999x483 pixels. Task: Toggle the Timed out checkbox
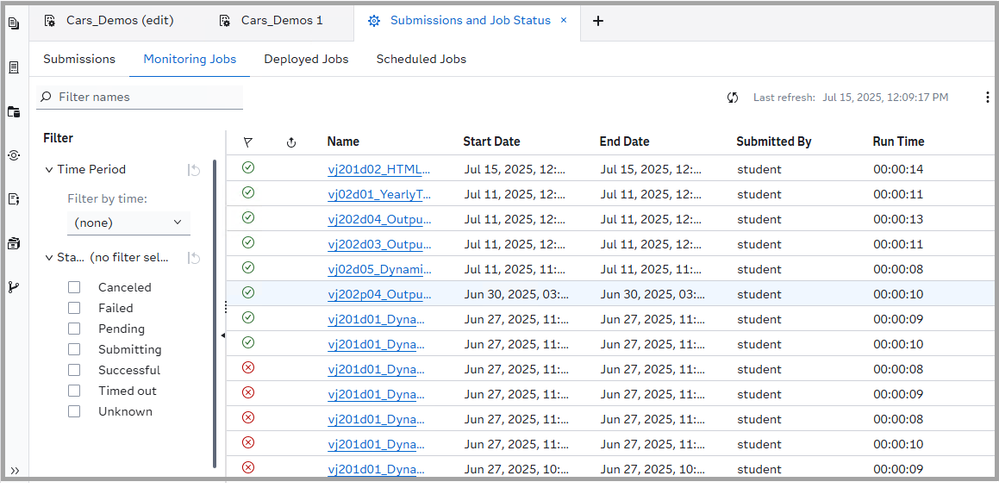74,391
